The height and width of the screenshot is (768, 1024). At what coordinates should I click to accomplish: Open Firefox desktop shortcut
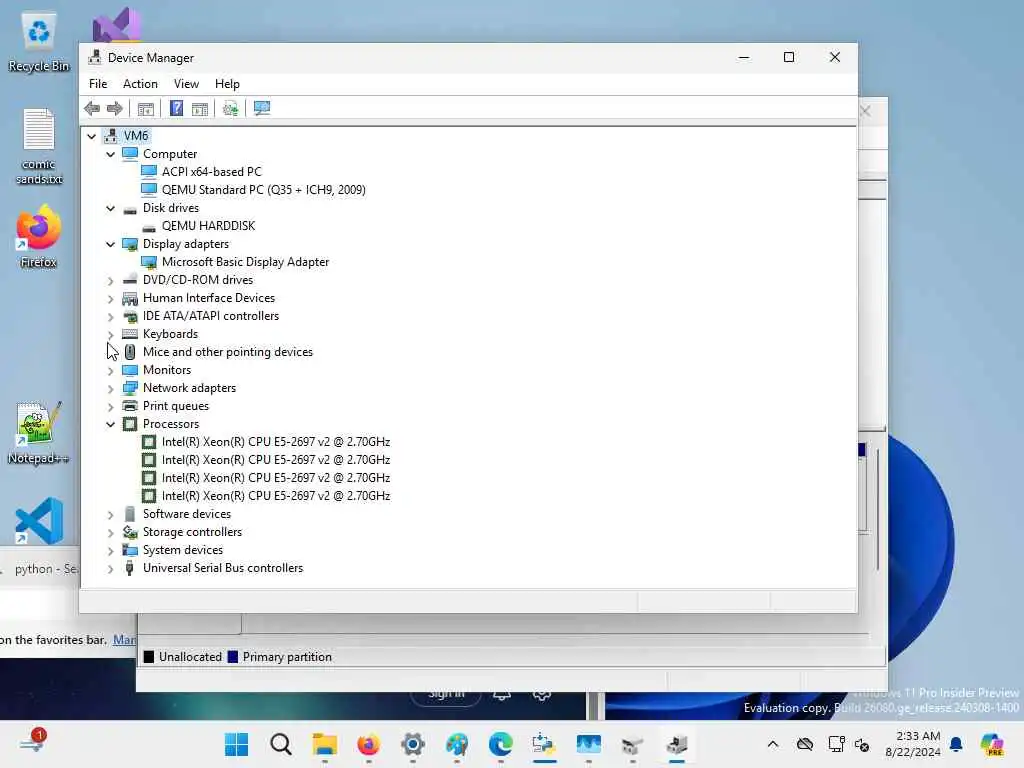(39, 236)
